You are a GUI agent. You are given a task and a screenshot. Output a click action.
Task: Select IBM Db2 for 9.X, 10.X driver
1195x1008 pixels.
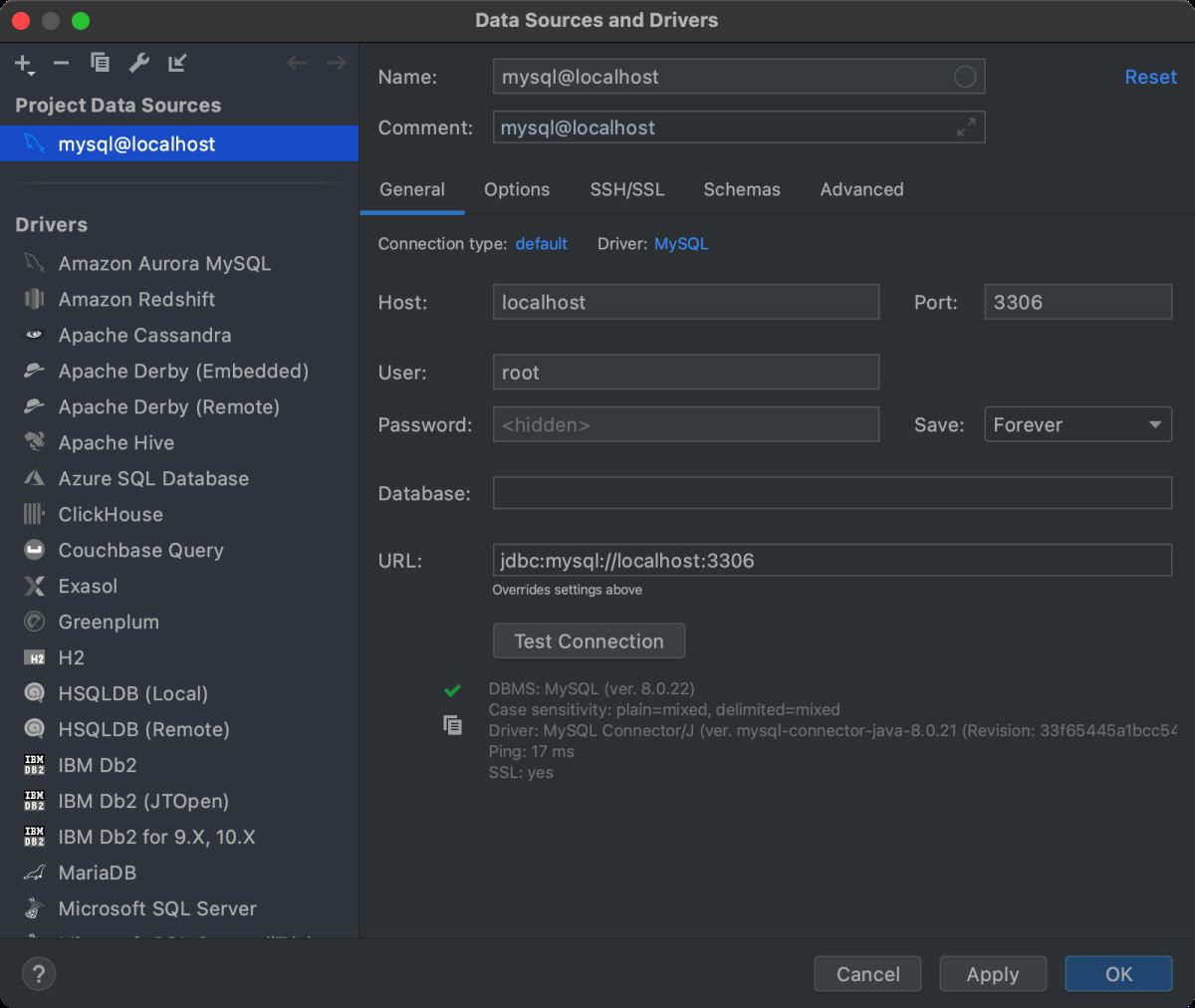click(x=179, y=837)
